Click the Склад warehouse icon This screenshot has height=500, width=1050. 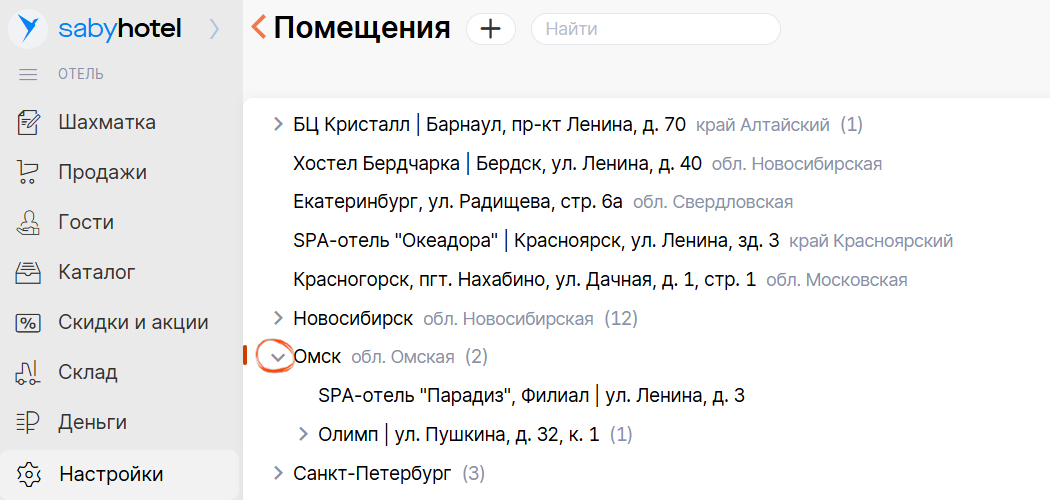[28, 372]
